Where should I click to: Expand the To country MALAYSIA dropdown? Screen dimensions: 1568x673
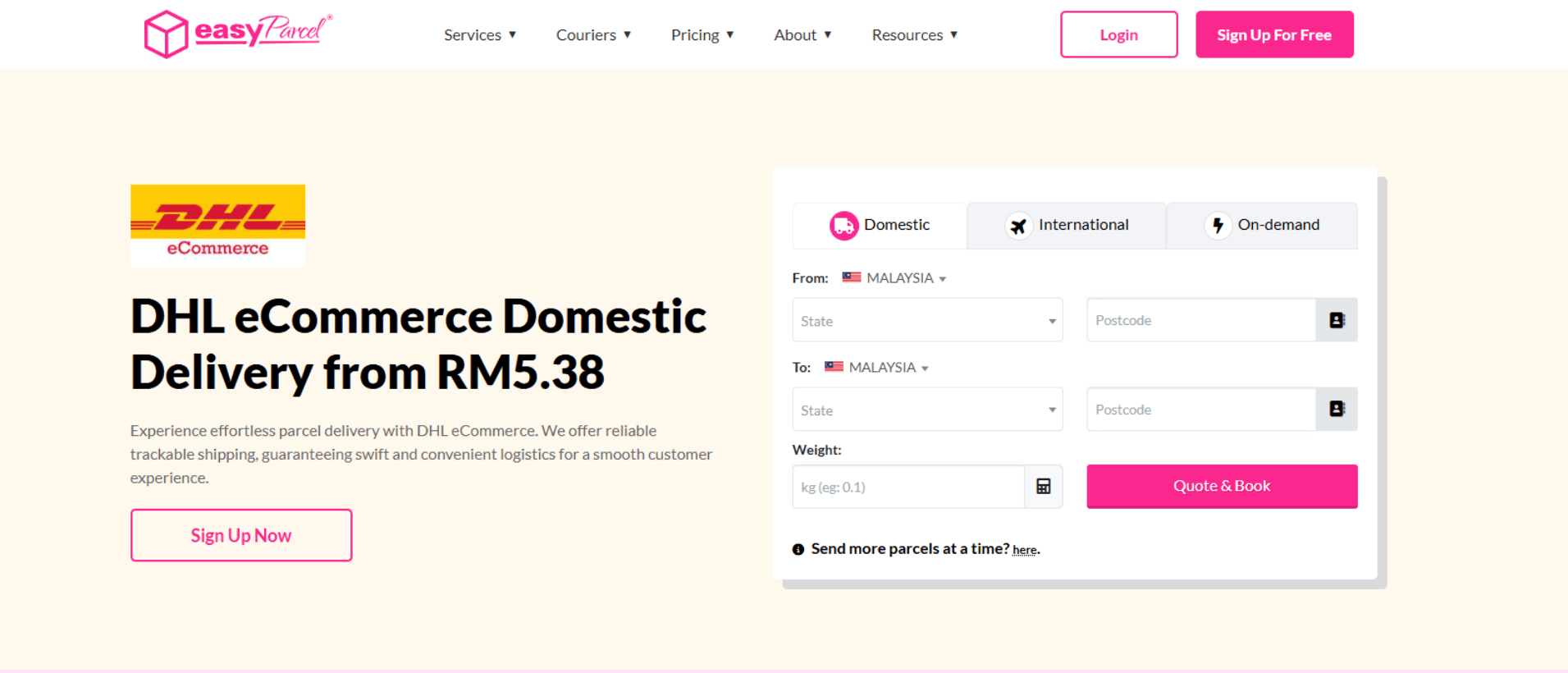[889, 368]
